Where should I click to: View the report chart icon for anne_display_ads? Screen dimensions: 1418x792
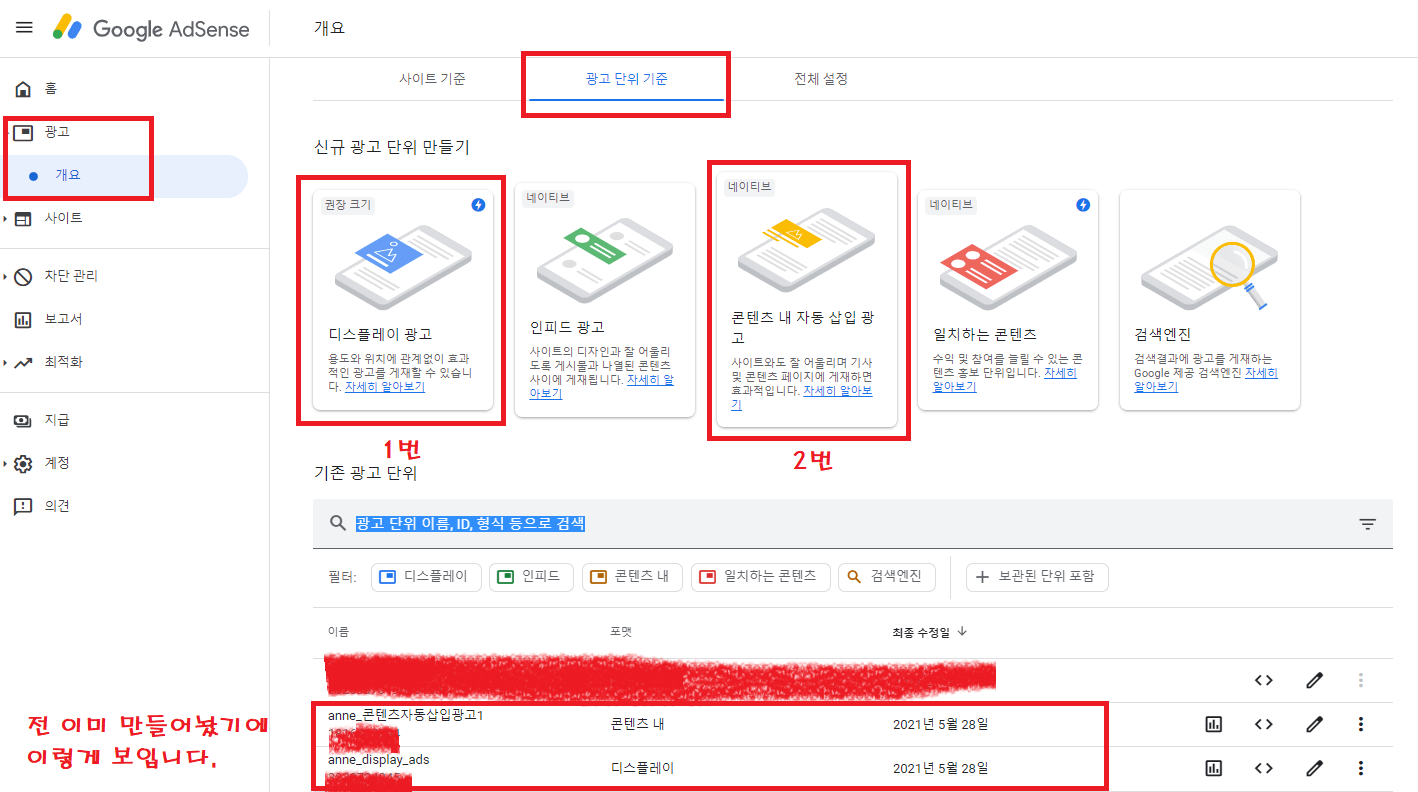(1213, 768)
